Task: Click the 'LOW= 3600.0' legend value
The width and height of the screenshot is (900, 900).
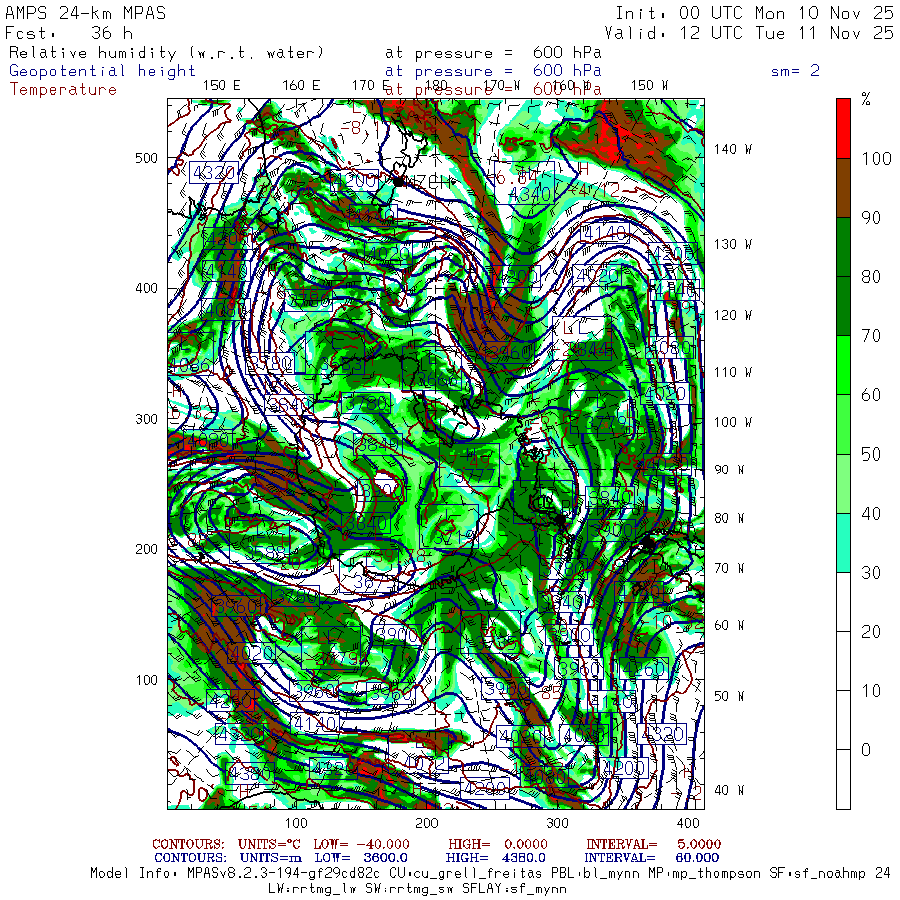Action: coord(361,858)
